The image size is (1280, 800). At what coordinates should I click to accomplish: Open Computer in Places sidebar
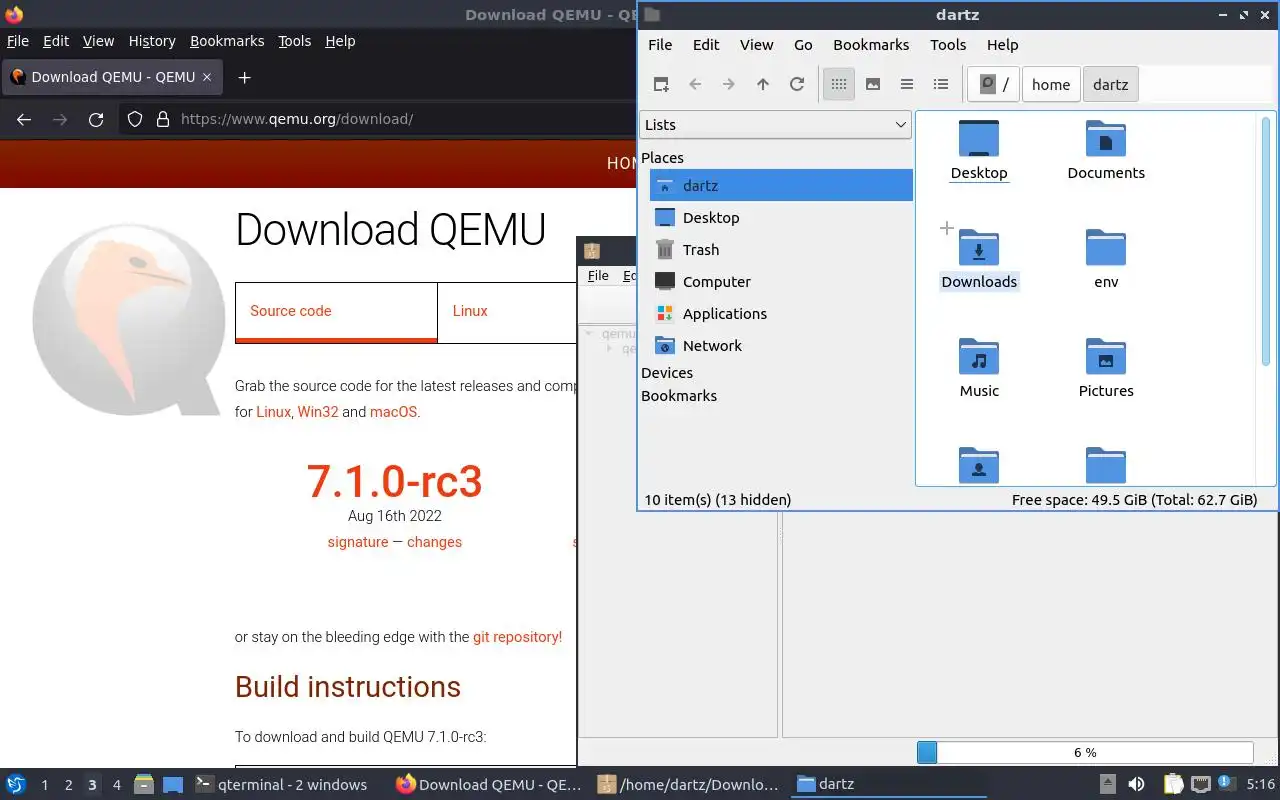click(x=781, y=281)
